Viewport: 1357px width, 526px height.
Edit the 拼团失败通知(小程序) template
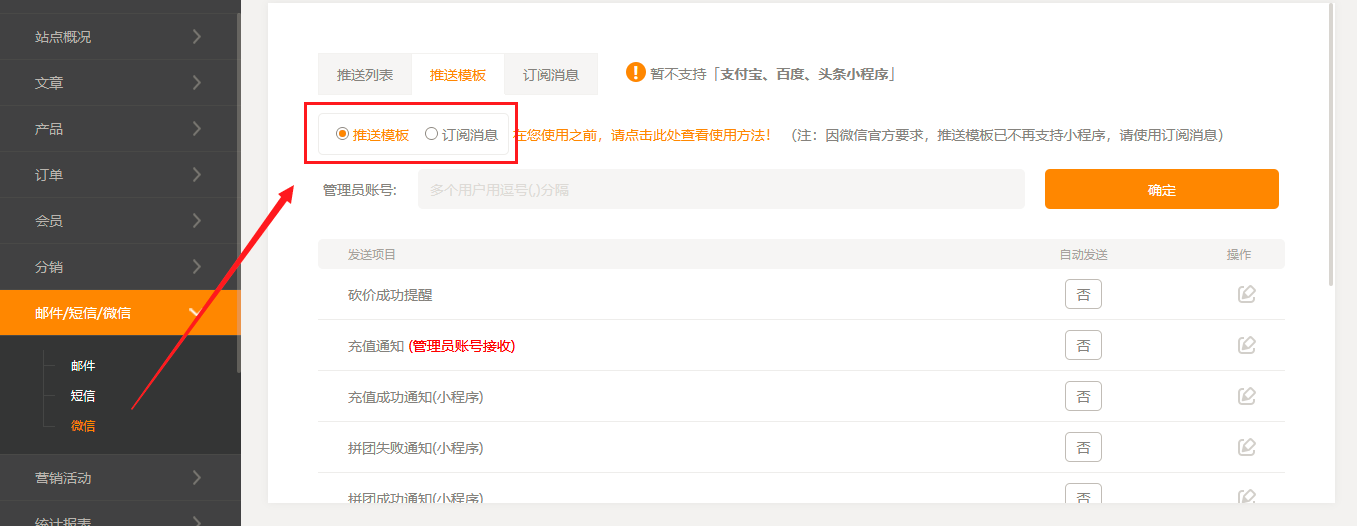click(1246, 447)
